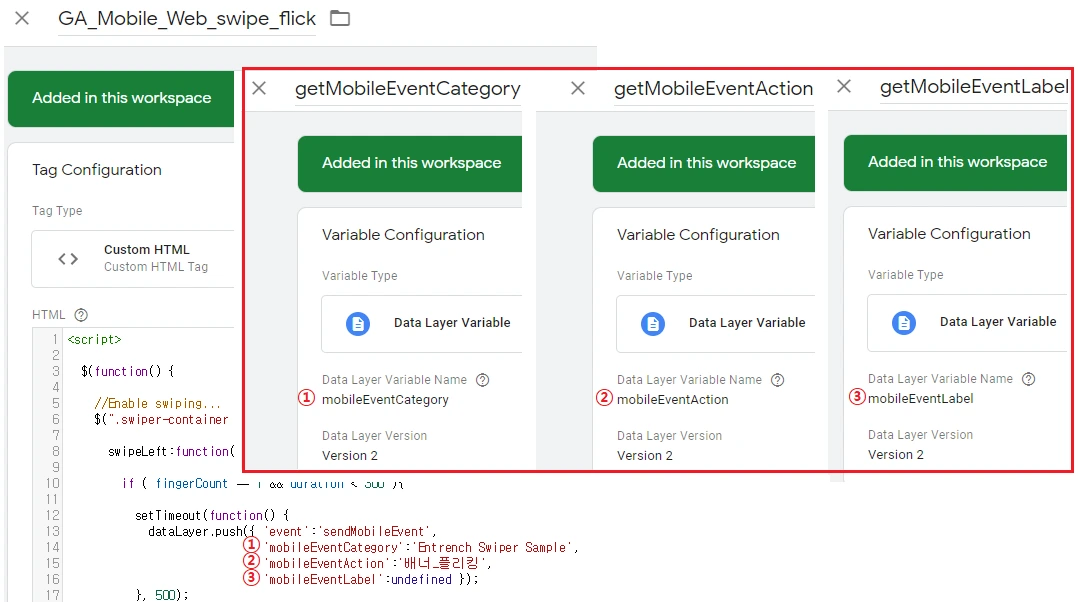Click the <script> line in HTML editor
Image resolution: width=1078 pixels, height=602 pixels.
click(94, 339)
